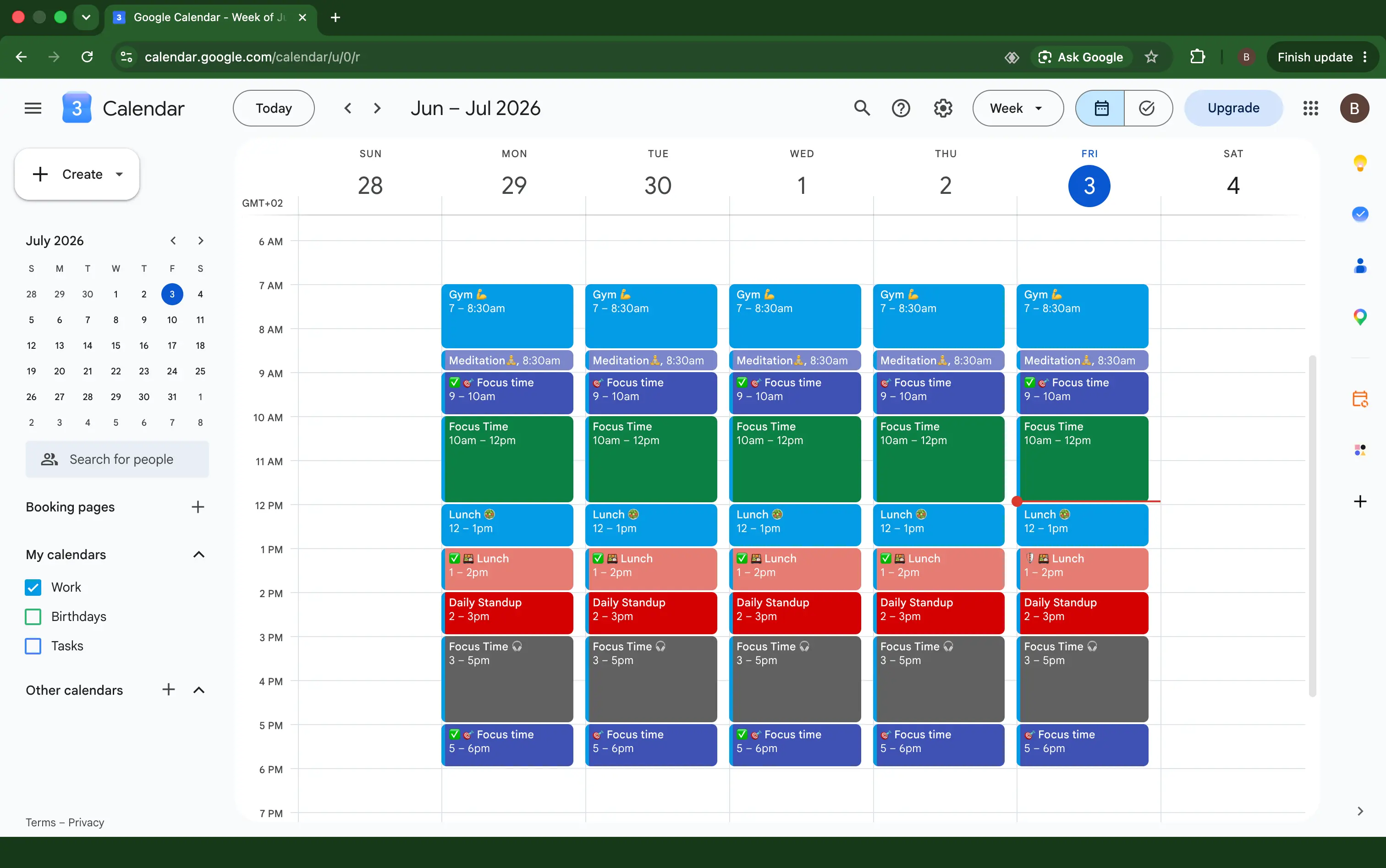
Task: Add a booking page plus icon
Action: coord(198,507)
